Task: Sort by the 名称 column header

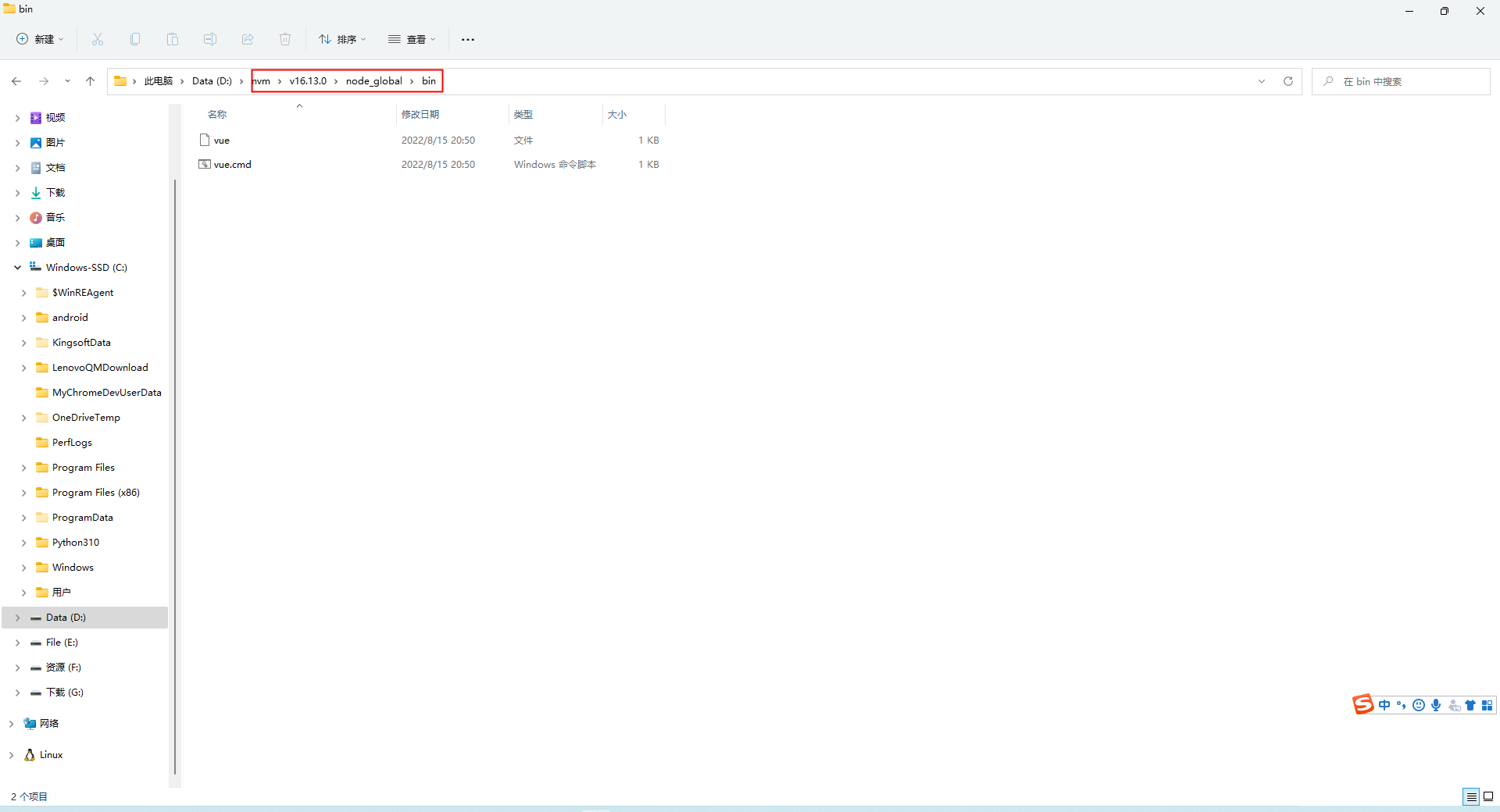Action: click(x=217, y=115)
